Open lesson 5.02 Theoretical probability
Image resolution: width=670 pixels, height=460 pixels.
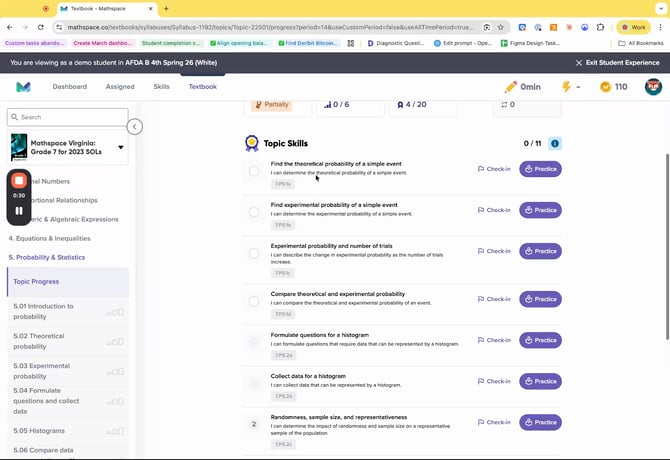(68, 341)
